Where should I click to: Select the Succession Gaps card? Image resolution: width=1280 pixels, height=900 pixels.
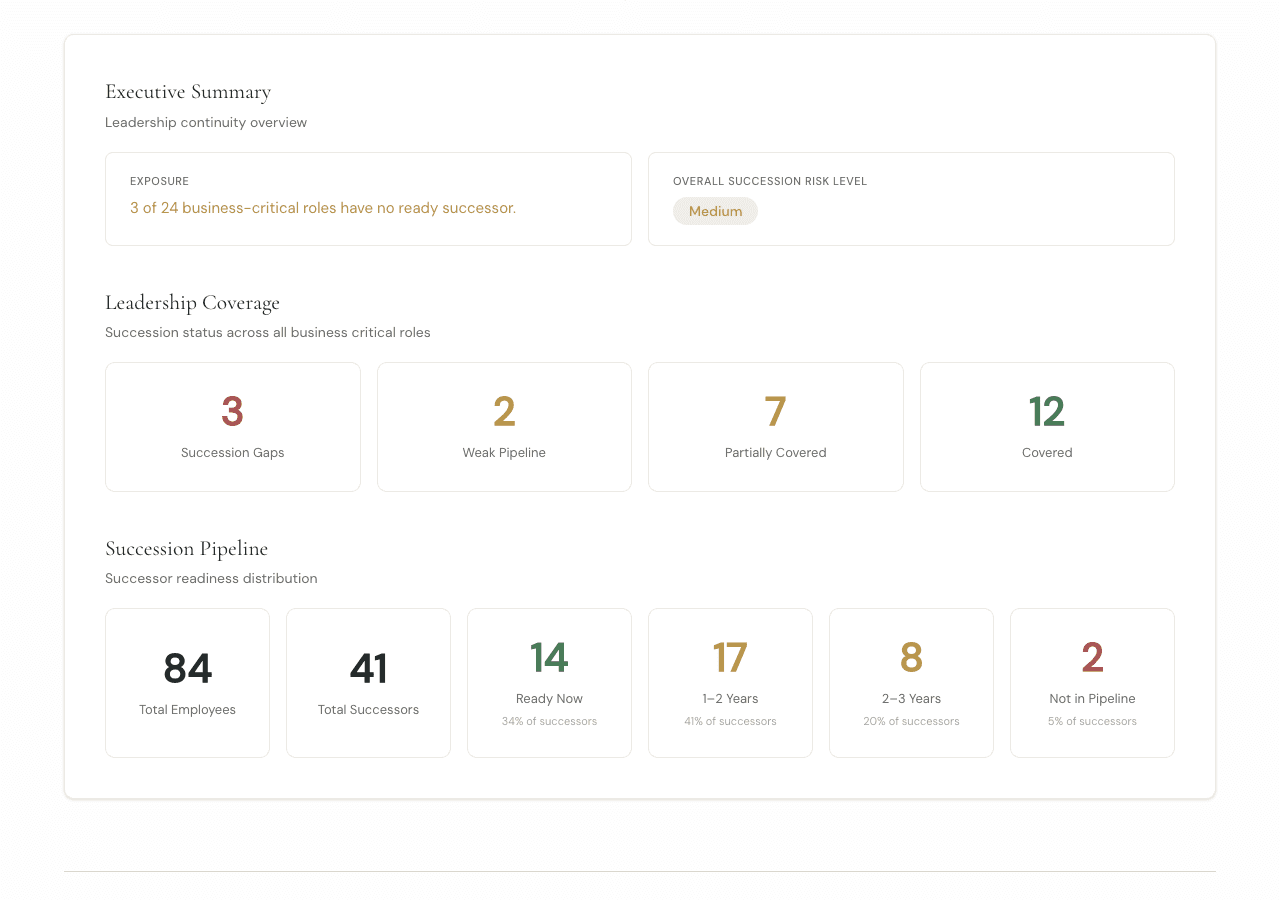(x=232, y=427)
